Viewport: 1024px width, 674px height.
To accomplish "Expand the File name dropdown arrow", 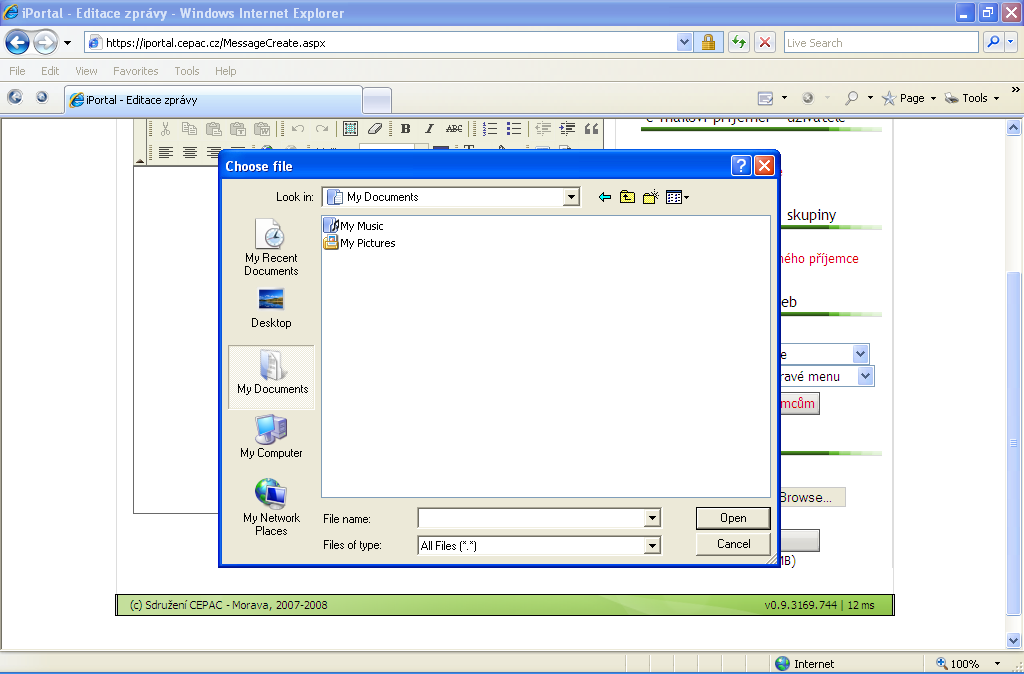I will click(652, 518).
